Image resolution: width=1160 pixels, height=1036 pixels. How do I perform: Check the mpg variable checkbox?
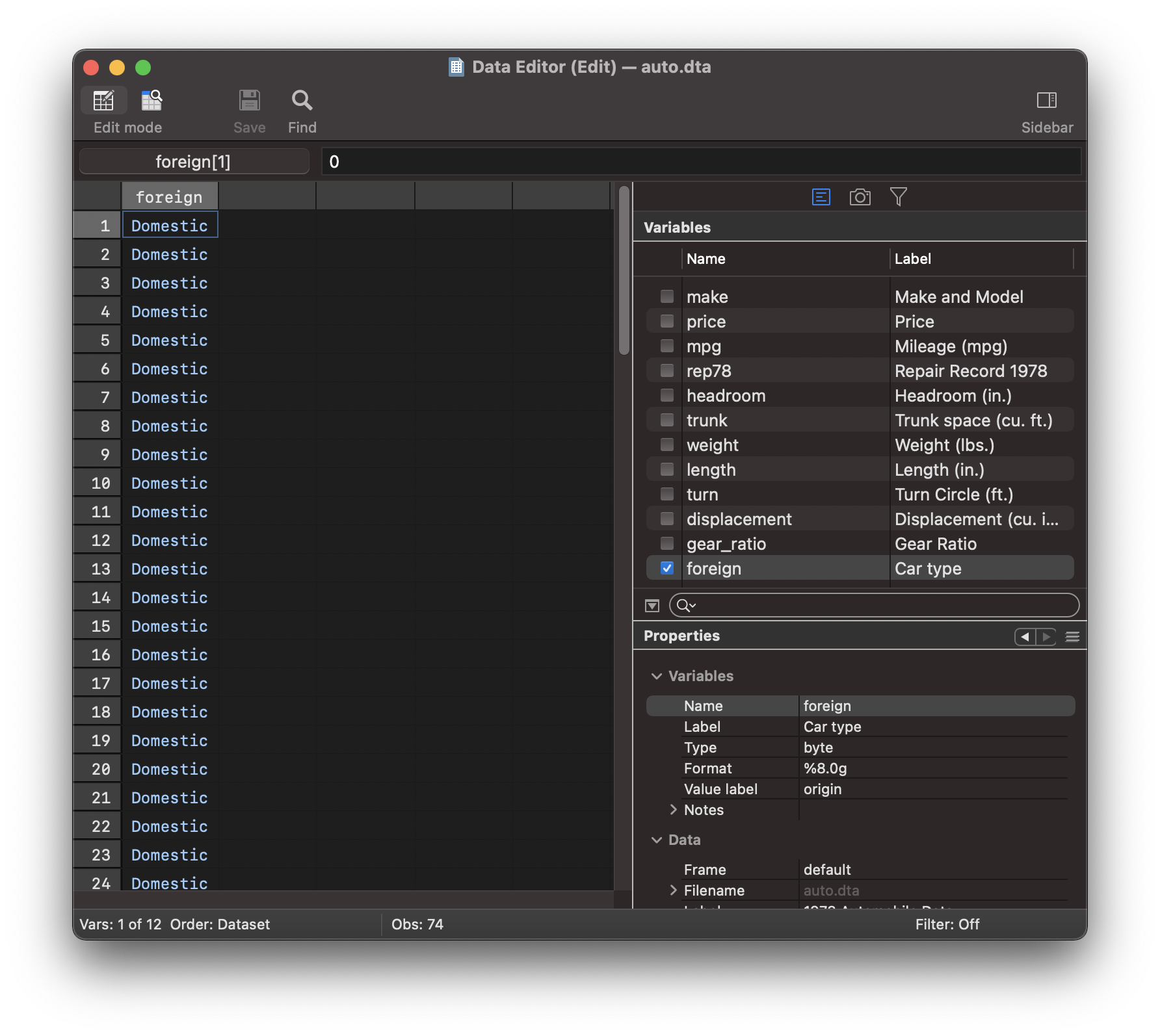667,346
